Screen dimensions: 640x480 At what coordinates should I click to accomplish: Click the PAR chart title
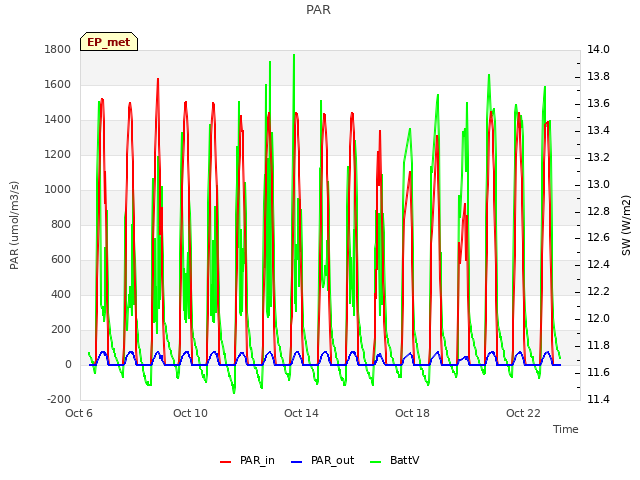[x=318, y=9]
